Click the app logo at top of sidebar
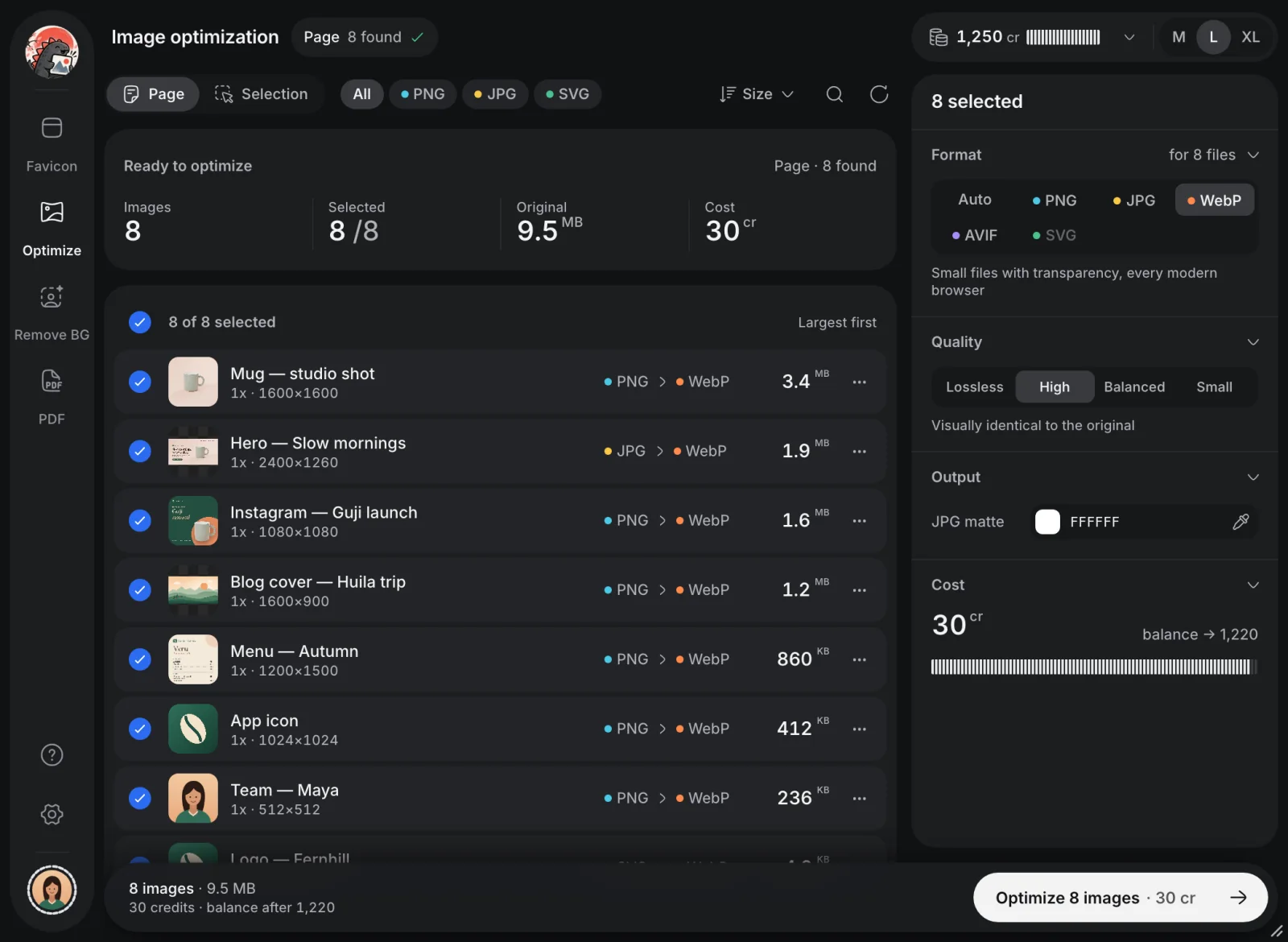1288x942 pixels. tap(52, 52)
